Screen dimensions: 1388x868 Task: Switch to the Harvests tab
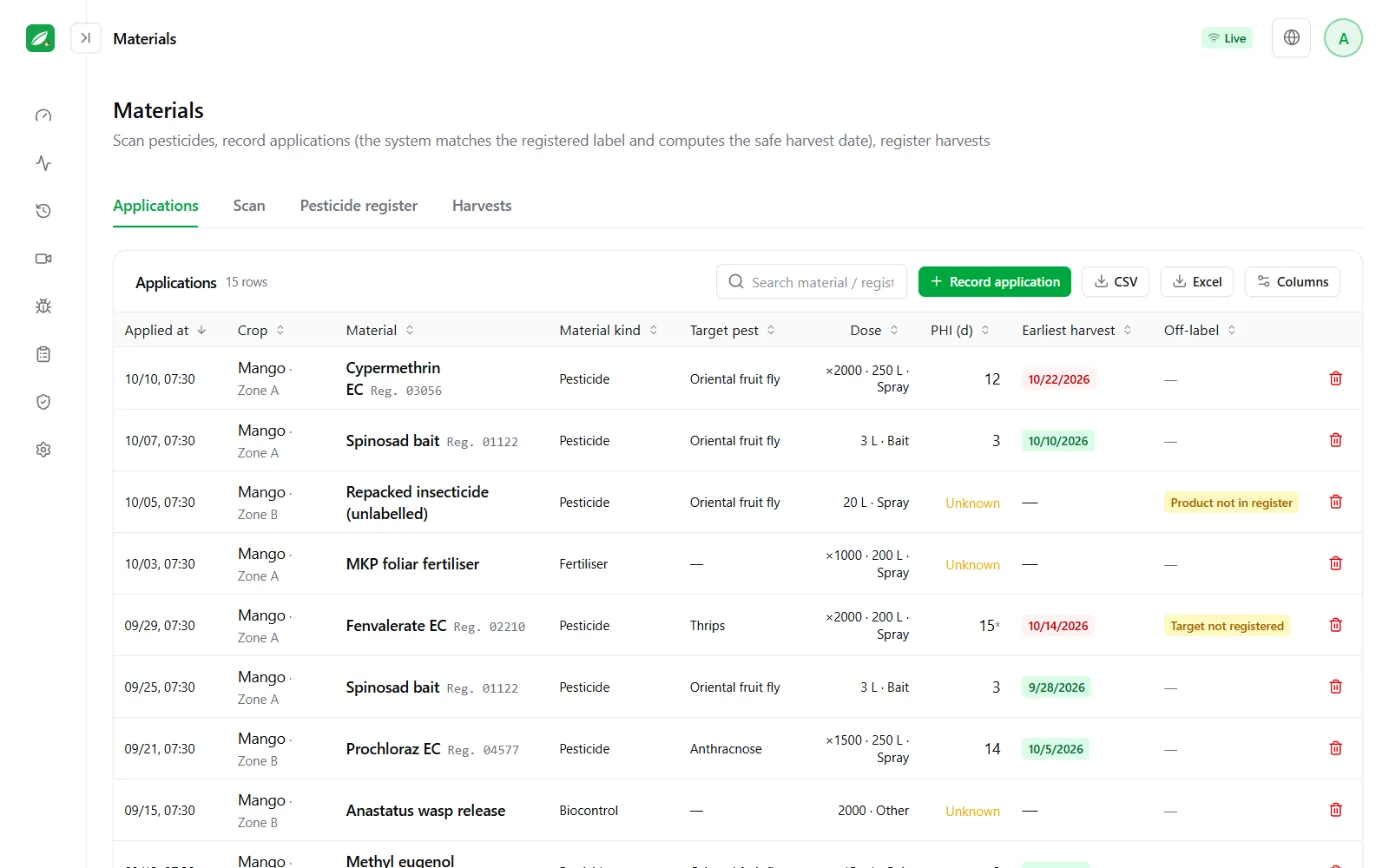(482, 205)
